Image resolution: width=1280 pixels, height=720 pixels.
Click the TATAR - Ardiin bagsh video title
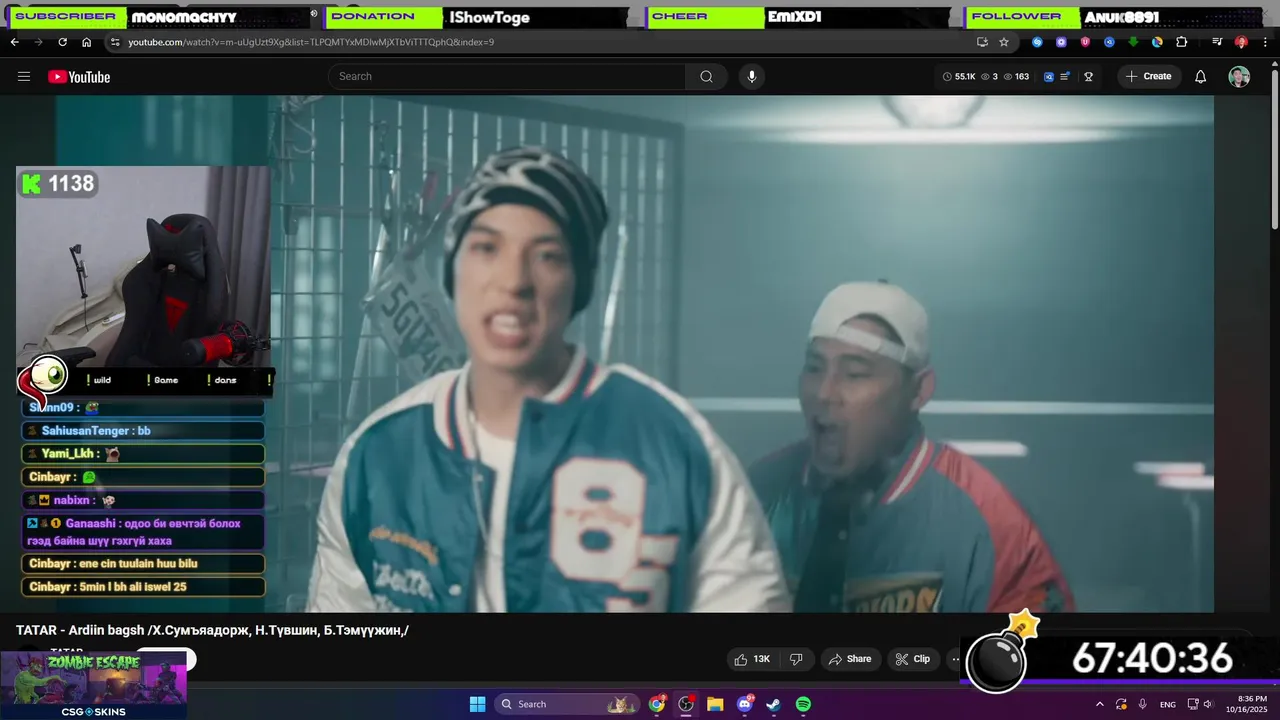pos(212,630)
